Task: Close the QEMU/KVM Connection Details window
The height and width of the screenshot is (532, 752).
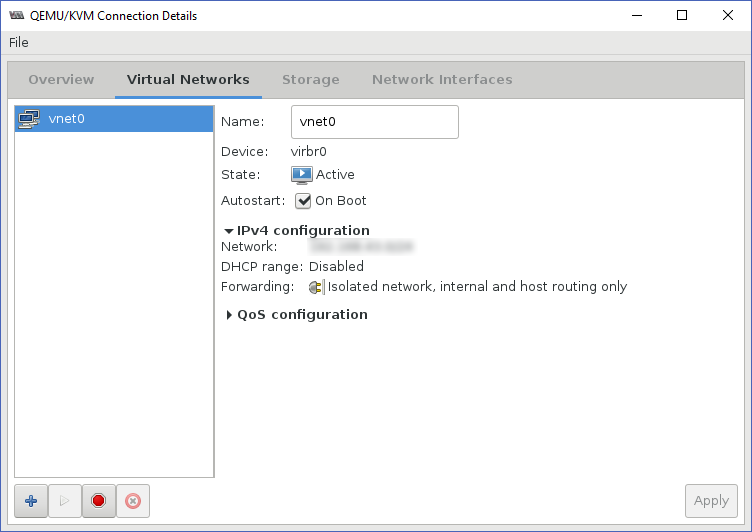Action: 728,15
